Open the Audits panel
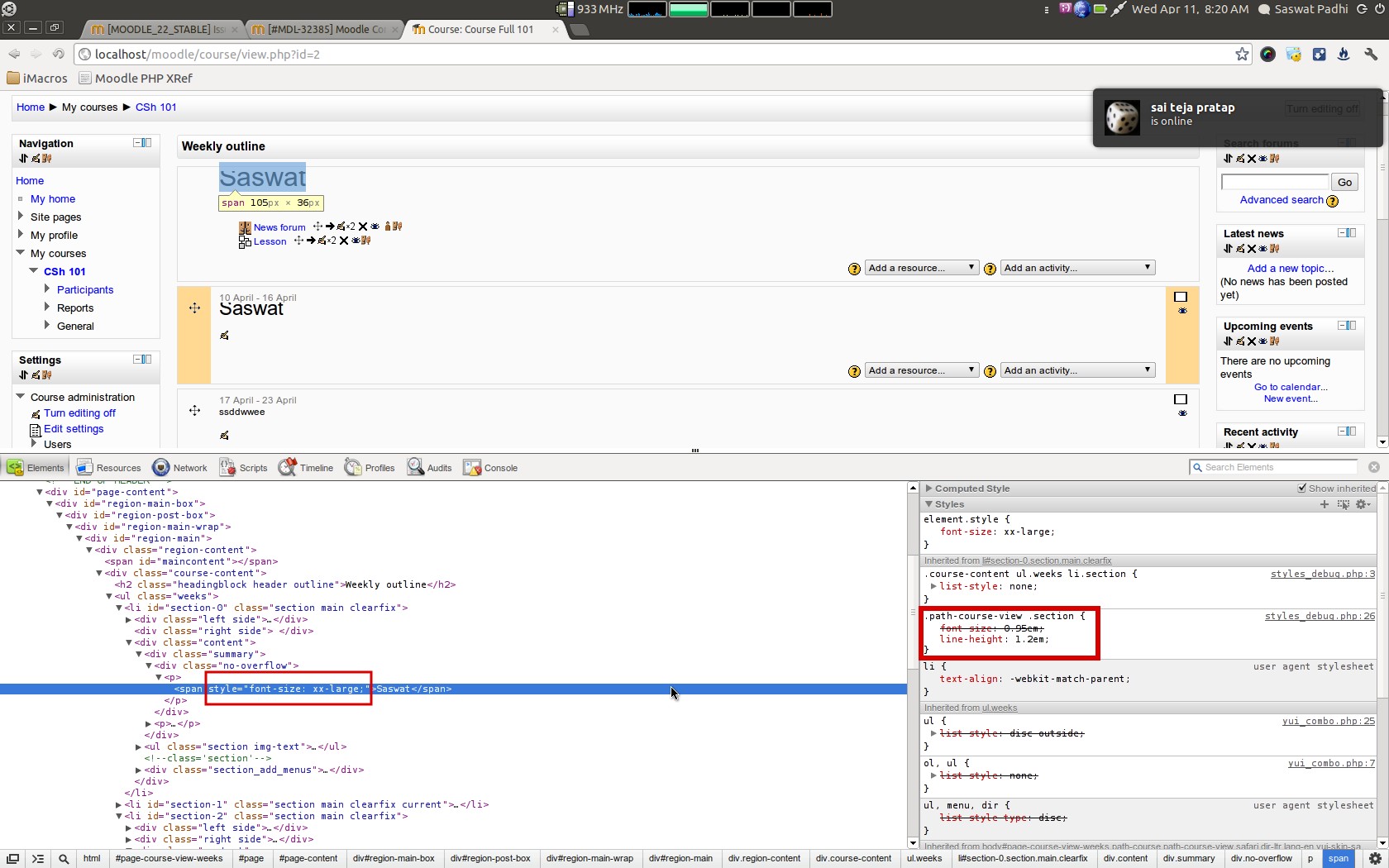This screenshot has width=1389, height=868. click(x=429, y=468)
